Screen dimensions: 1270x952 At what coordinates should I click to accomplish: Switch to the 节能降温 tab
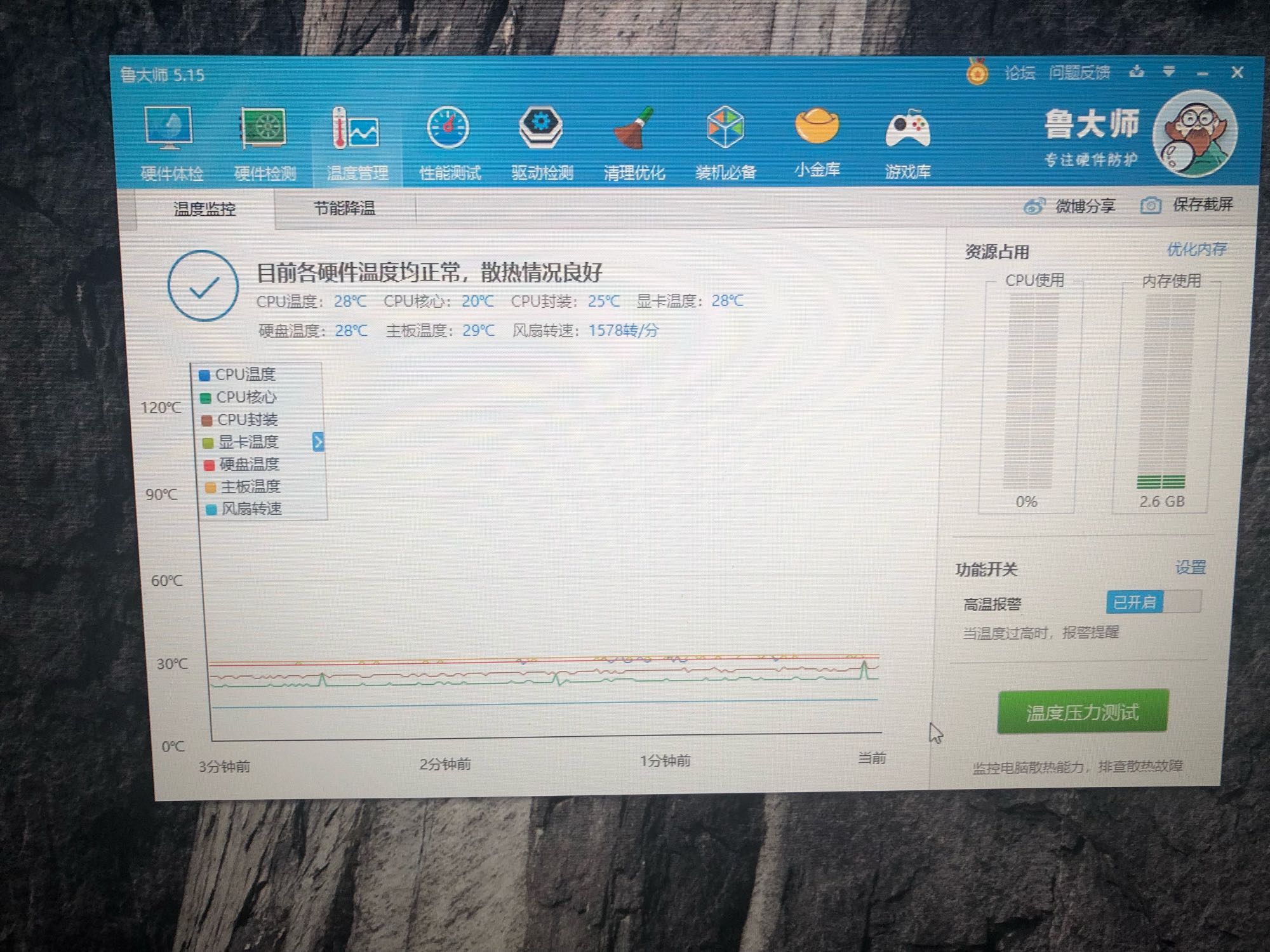[x=345, y=208]
